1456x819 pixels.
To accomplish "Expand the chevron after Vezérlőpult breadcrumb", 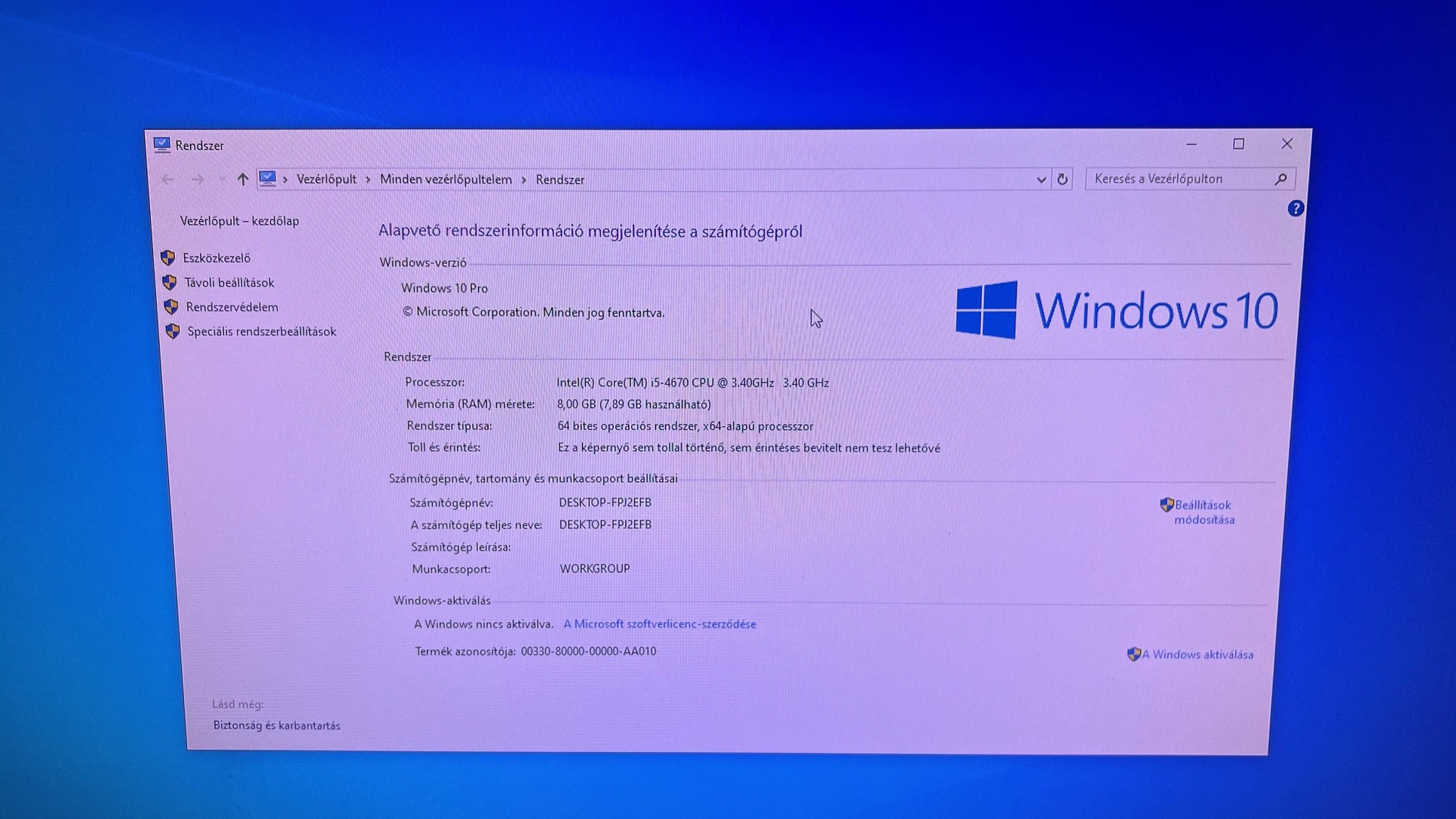I will 368,179.
